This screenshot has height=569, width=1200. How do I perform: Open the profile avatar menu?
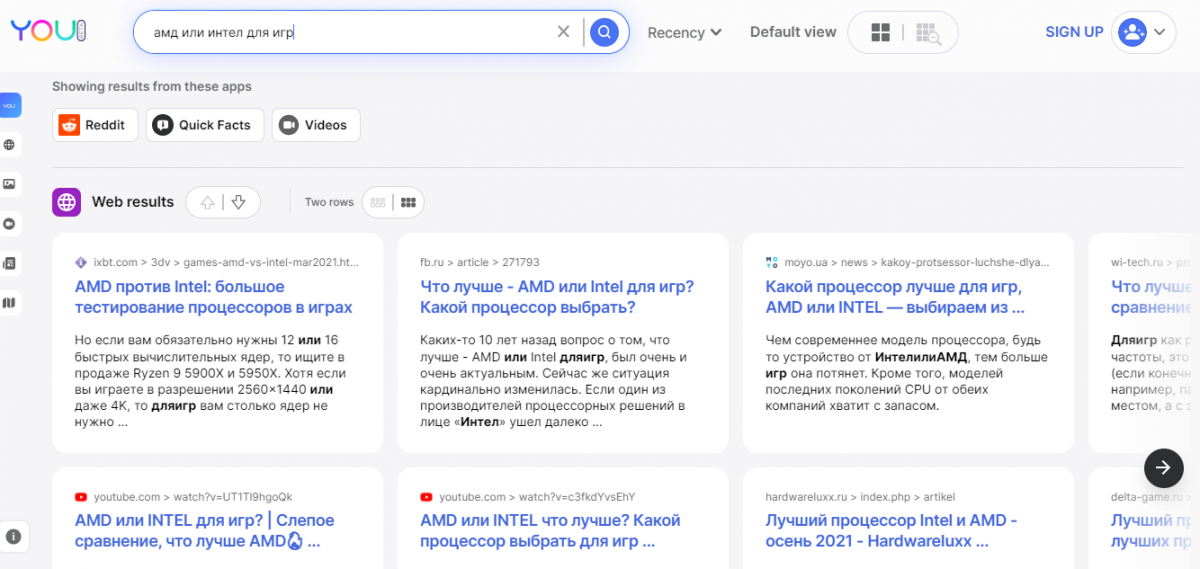(x=1133, y=32)
